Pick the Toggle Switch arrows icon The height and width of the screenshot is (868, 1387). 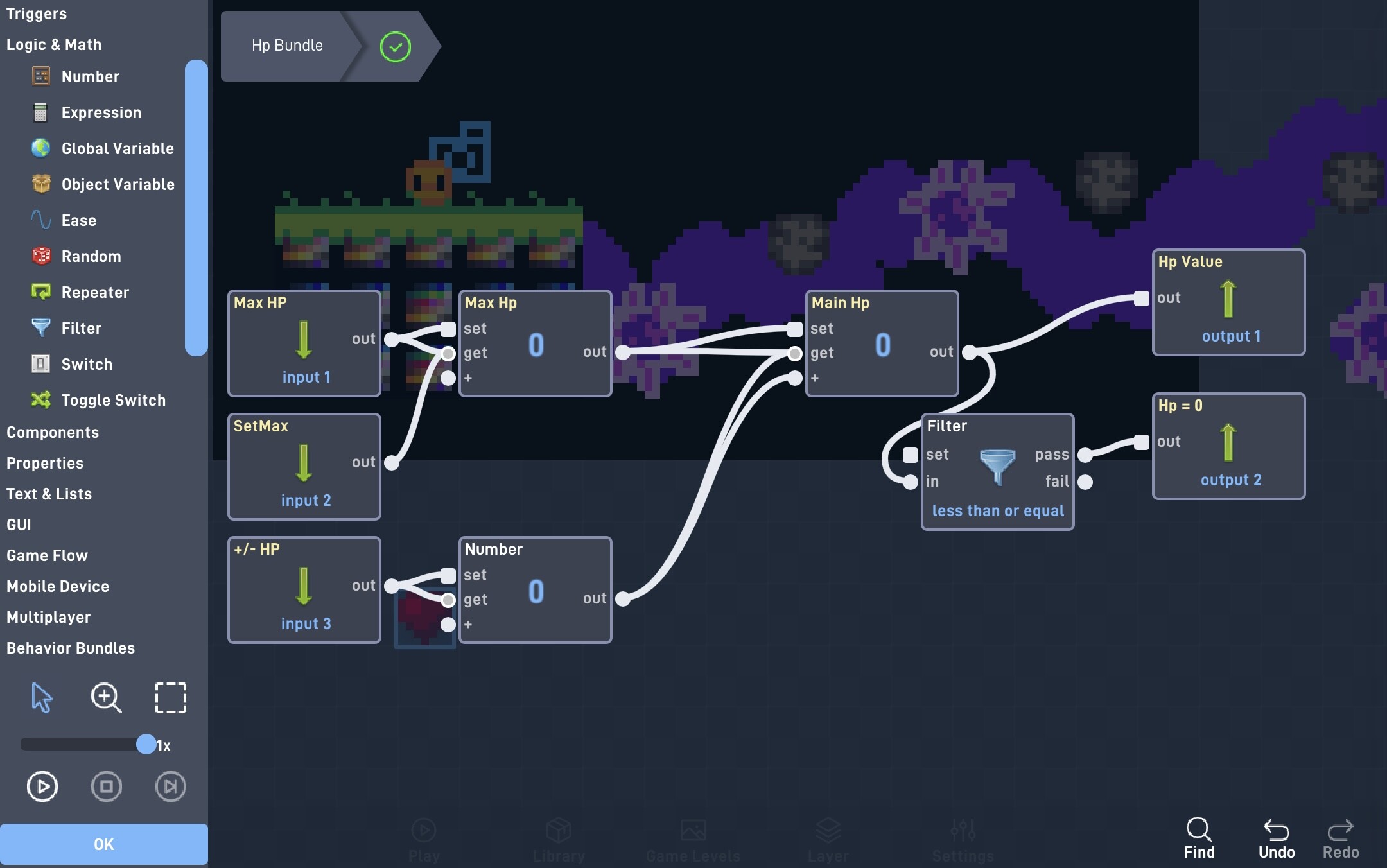(x=41, y=400)
